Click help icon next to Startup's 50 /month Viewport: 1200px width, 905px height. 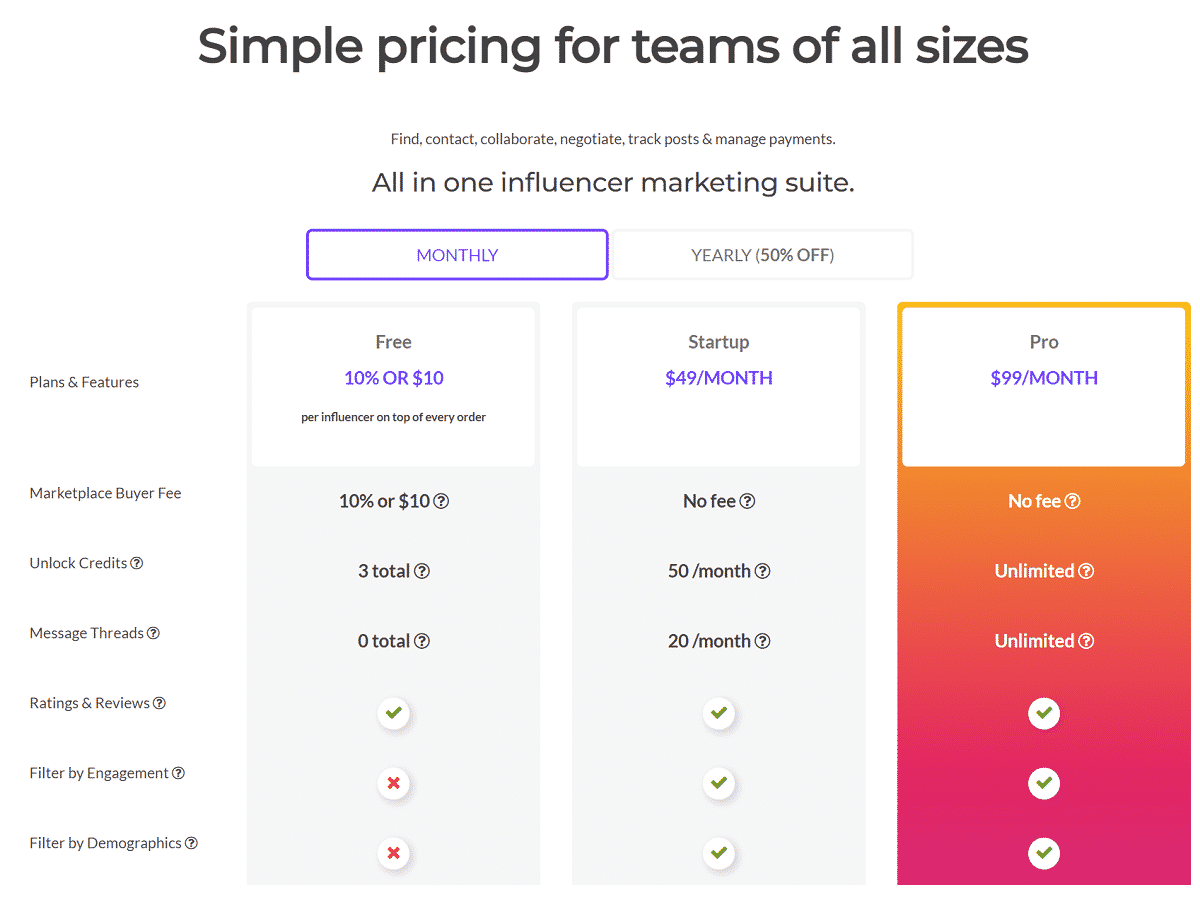click(x=762, y=571)
